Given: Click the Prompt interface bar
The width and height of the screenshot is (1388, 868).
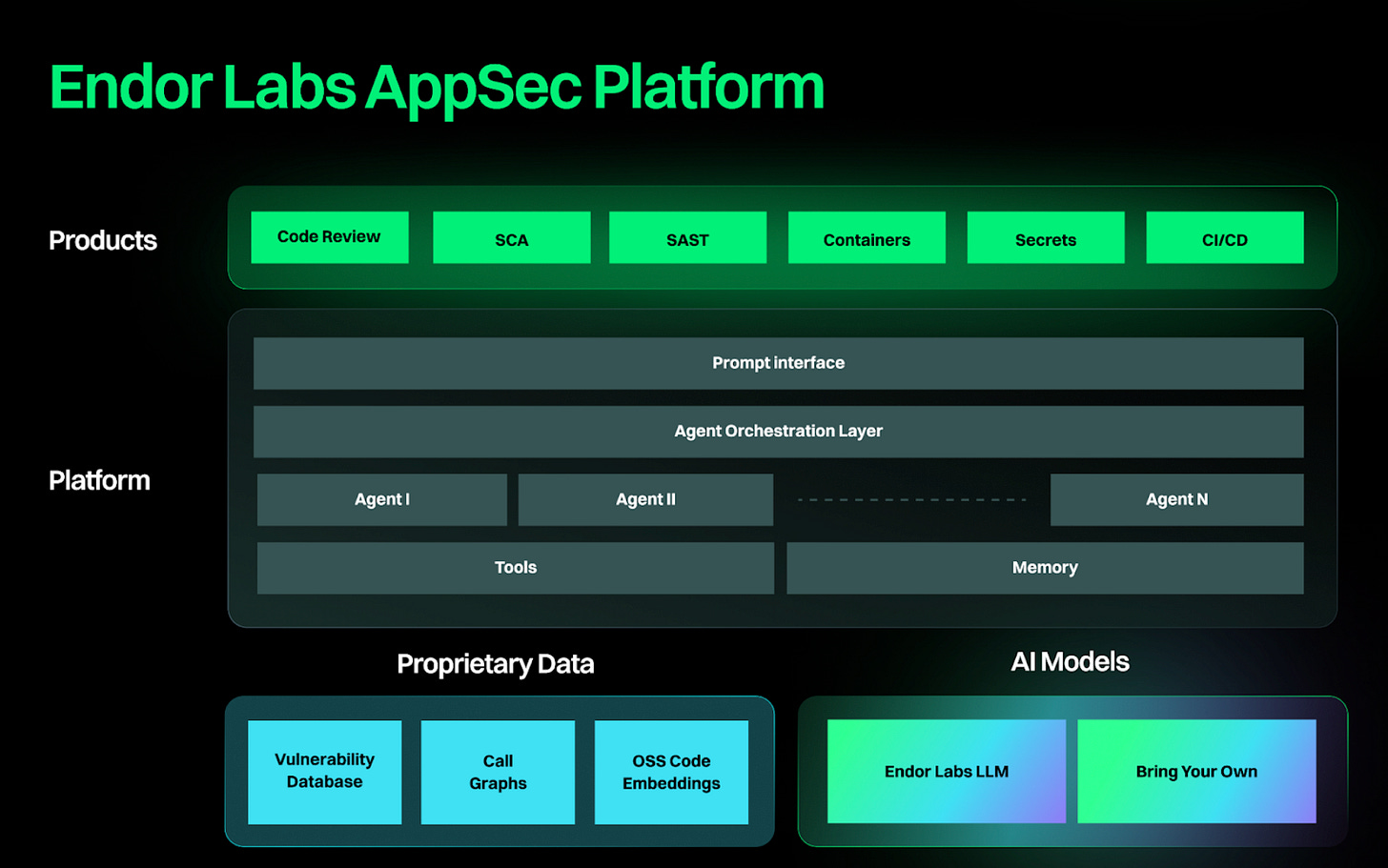Looking at the screenshot, I should click(779, 363).
